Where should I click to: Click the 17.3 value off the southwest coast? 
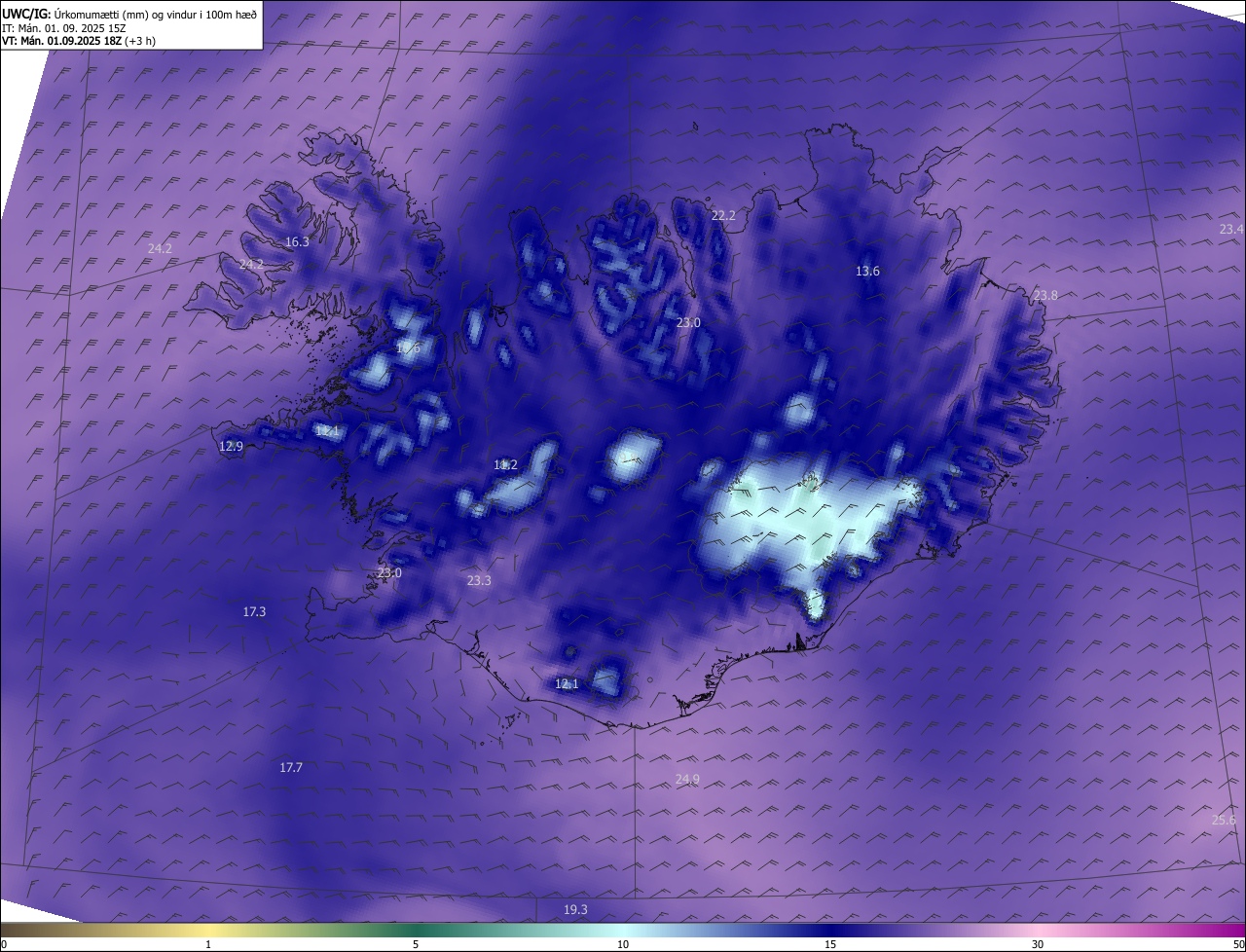tap(254, 611)
